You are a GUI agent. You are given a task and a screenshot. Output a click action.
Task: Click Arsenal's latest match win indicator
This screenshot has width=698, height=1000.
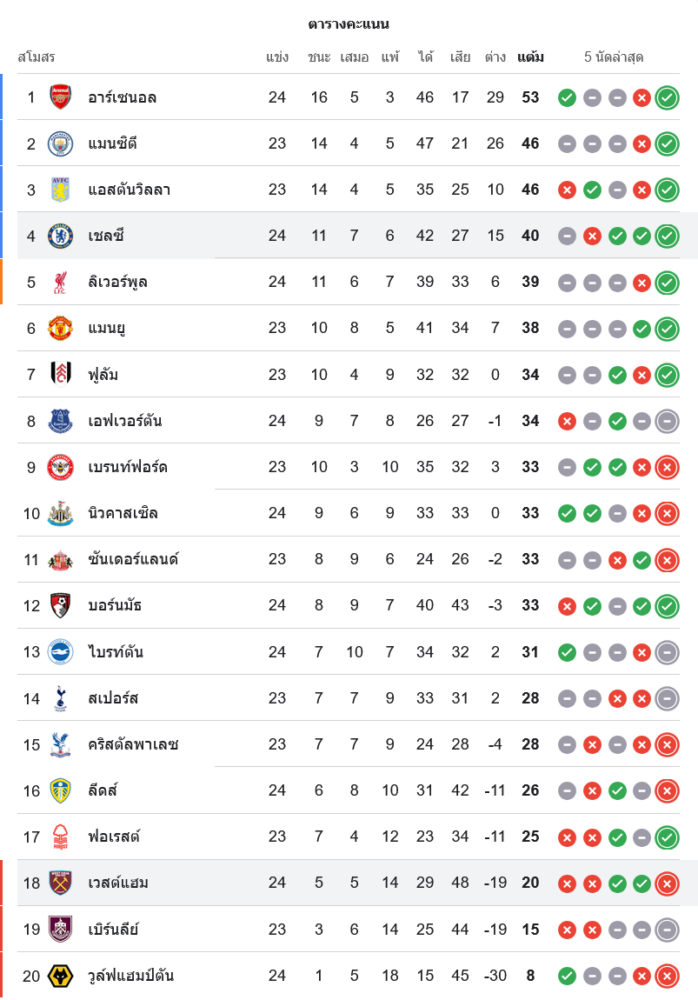pos(667,98)
